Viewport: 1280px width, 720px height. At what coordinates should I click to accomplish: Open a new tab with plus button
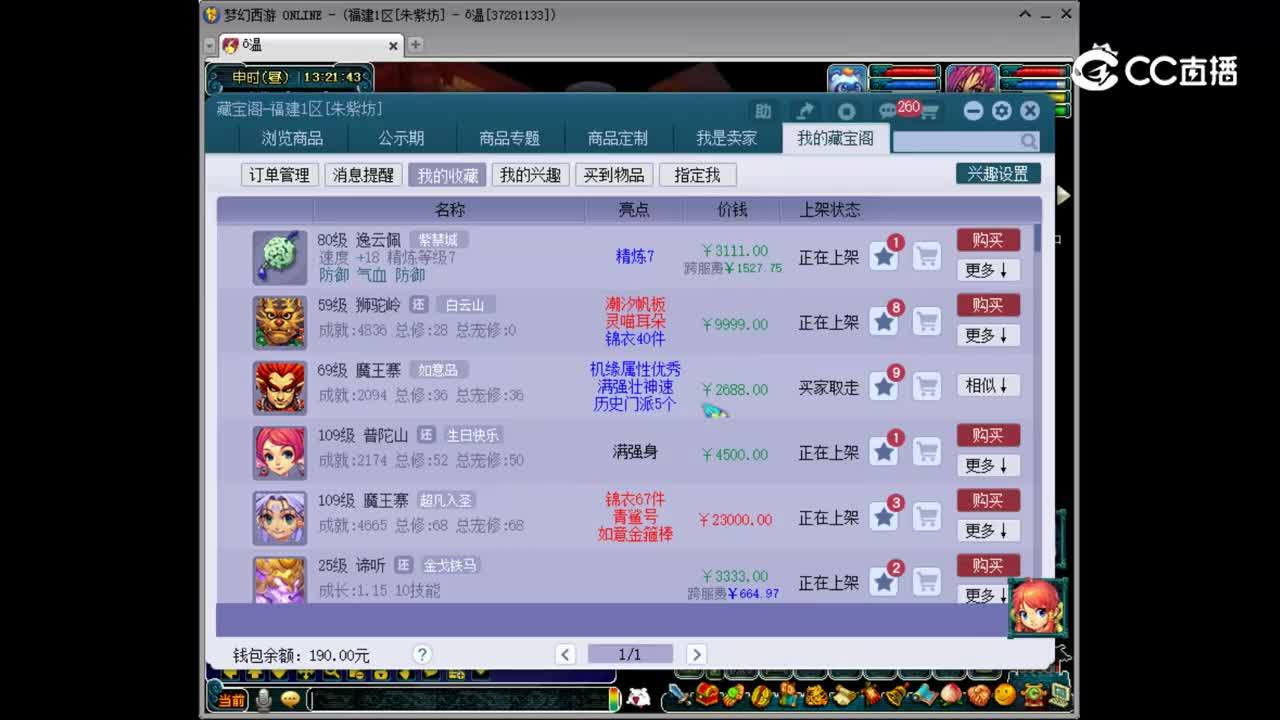click(x=415, y=45)
